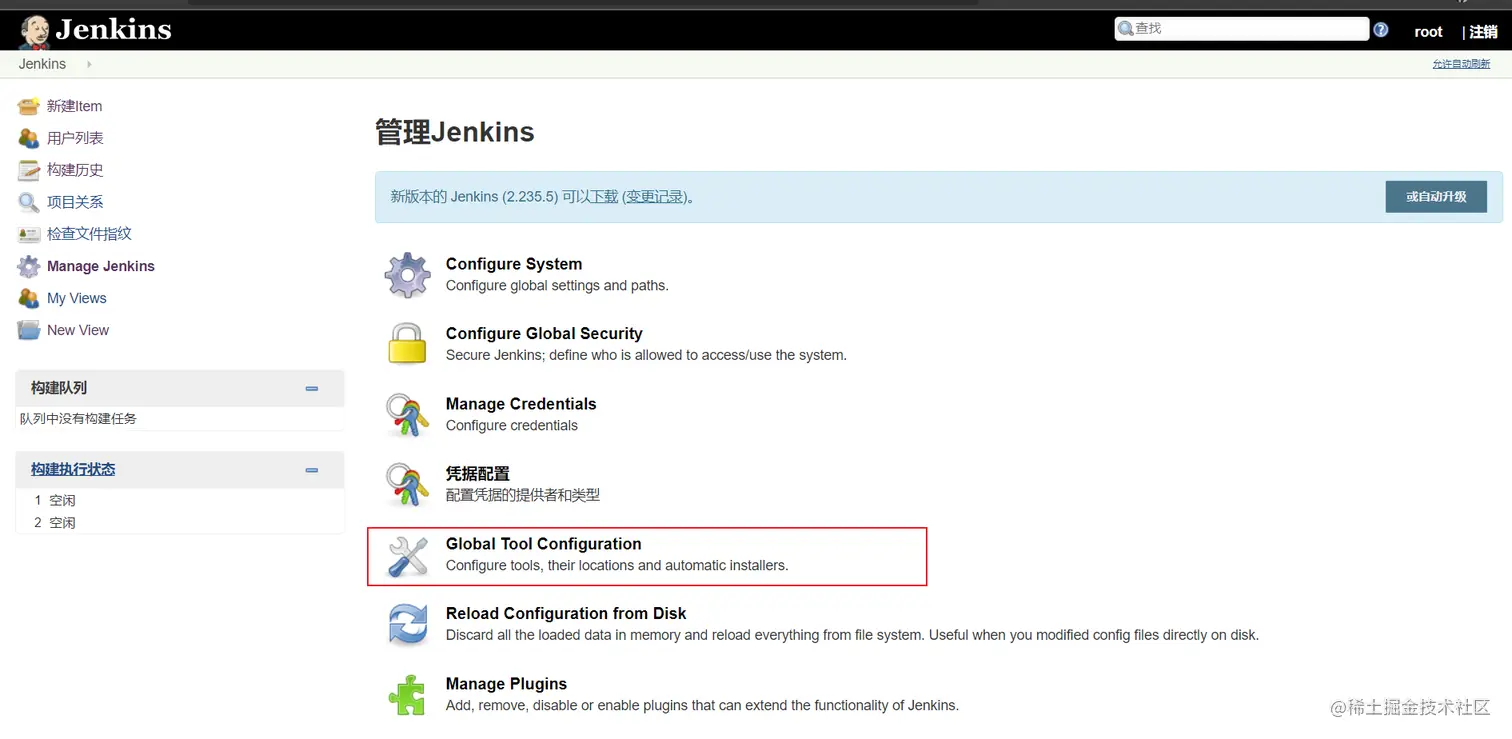1512x739 pixels.
Task: Click the Configure System gear icon
Action: (x=407, y=275)
